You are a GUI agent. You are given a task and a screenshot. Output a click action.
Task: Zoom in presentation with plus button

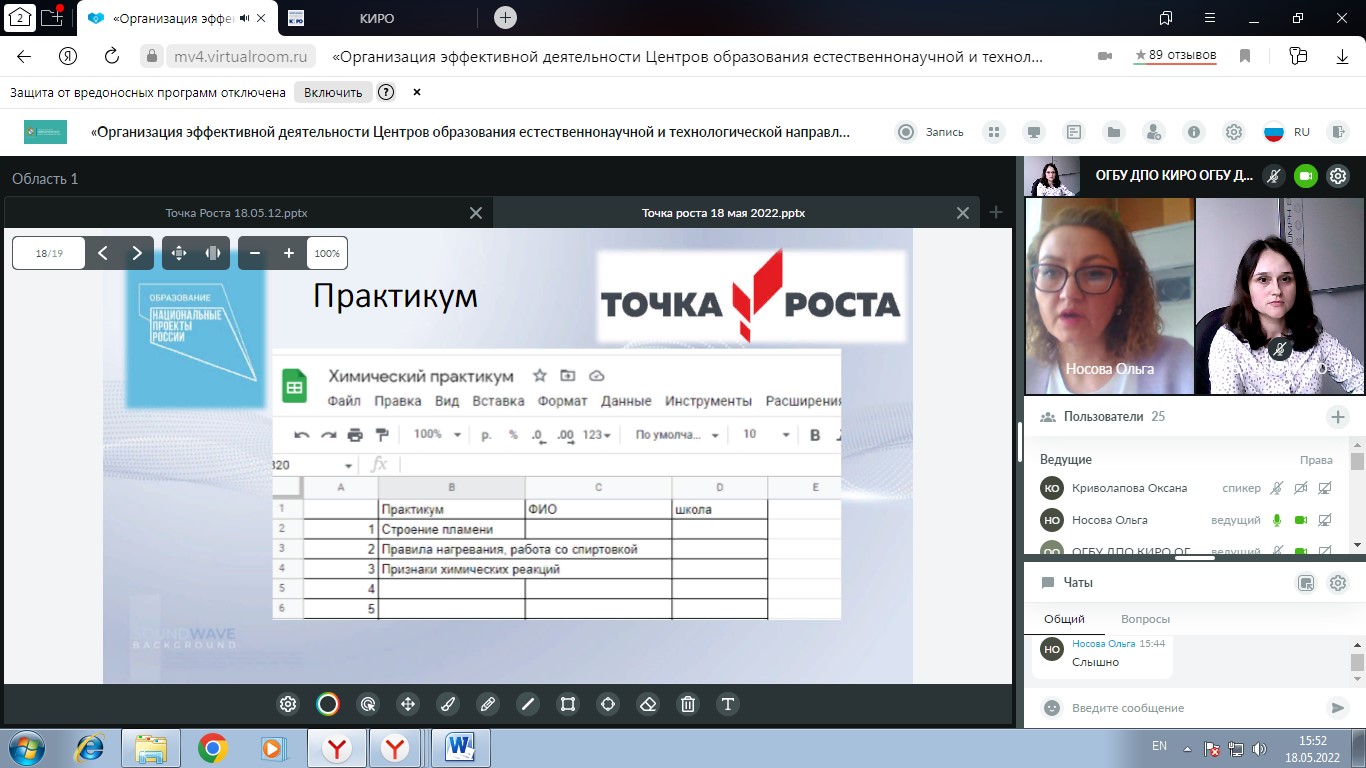(289, 253)
